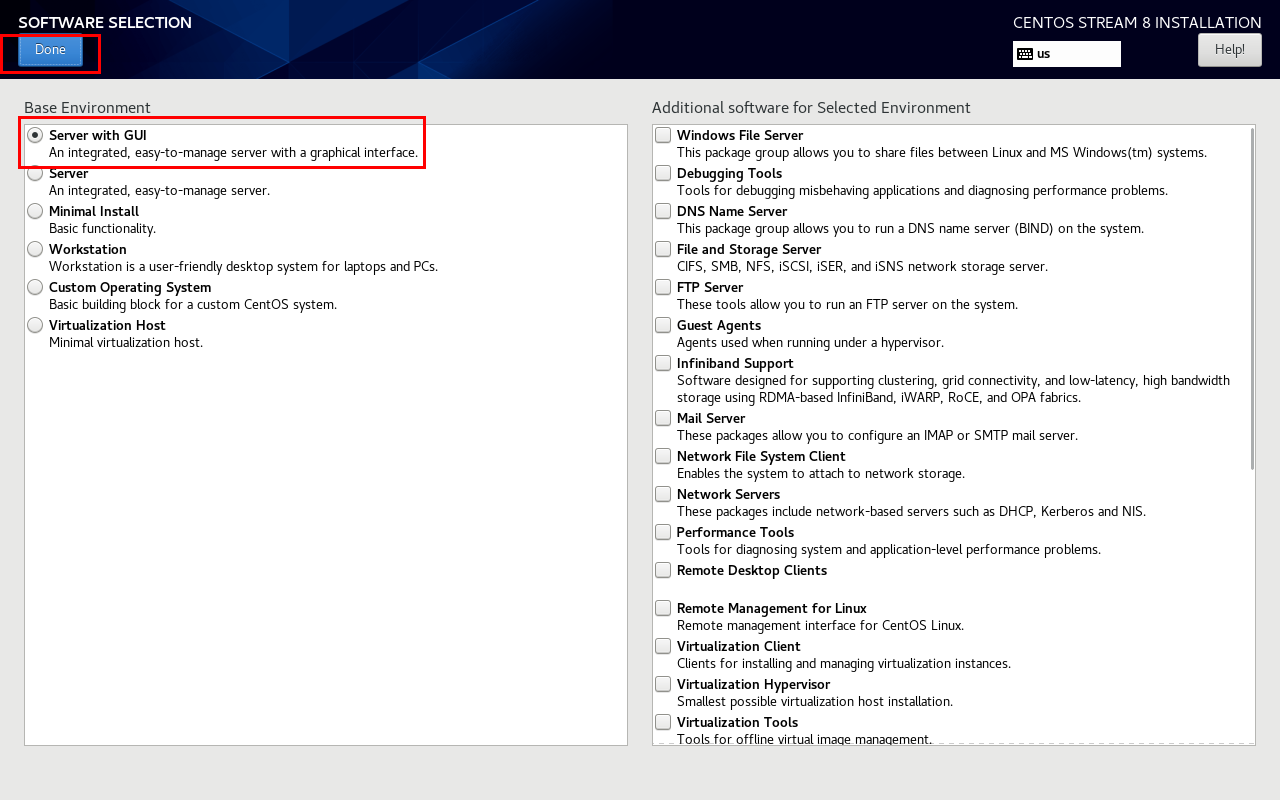Enable Performance Tools checkbox

[663, 532]
